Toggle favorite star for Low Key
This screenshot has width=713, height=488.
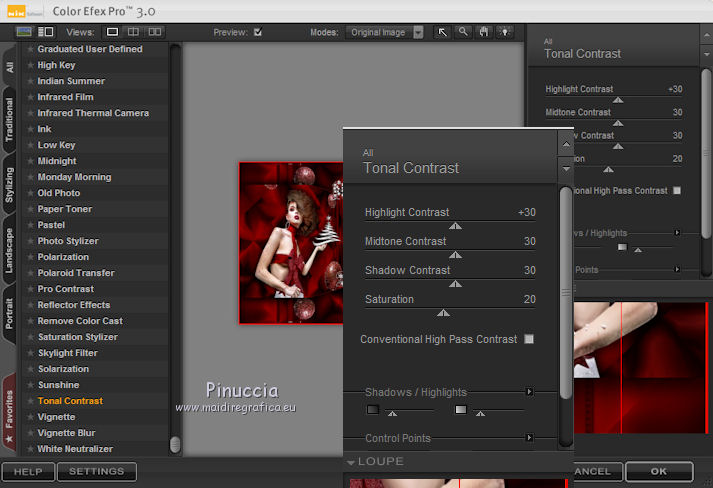30,145
